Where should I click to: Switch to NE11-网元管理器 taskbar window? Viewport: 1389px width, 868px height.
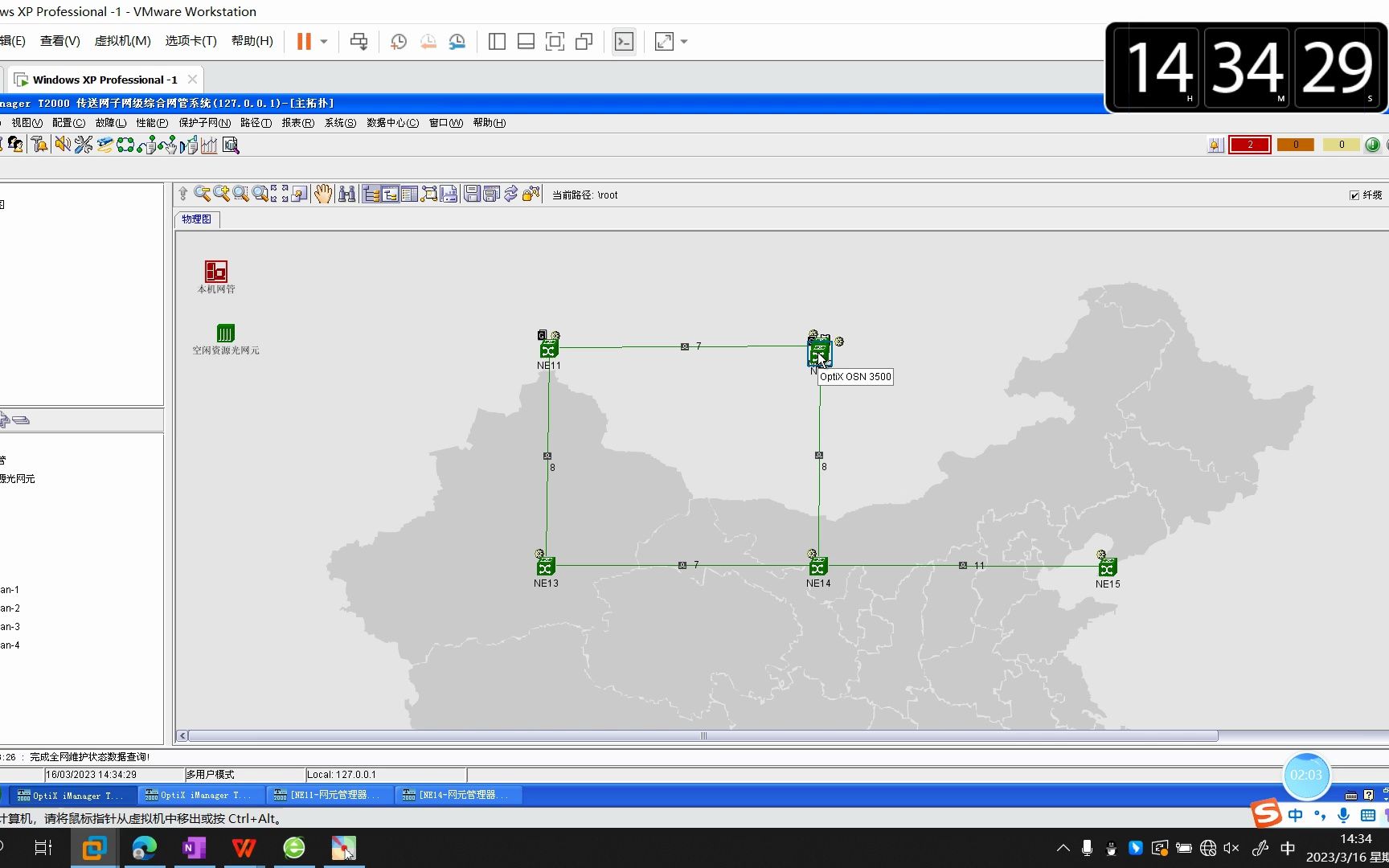pos(330,795)
